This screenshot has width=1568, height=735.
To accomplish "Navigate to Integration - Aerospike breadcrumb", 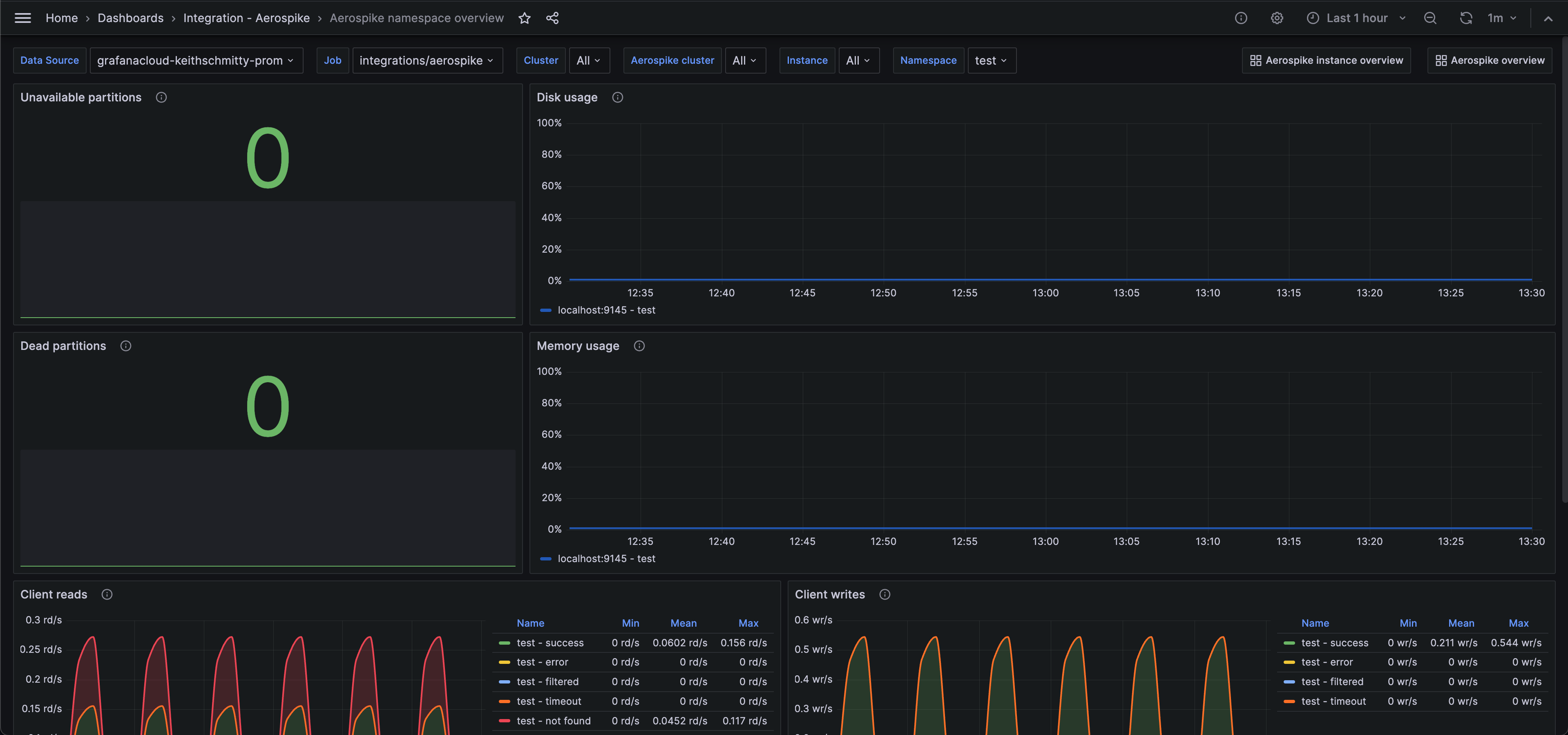I will [x=246, y=18].
